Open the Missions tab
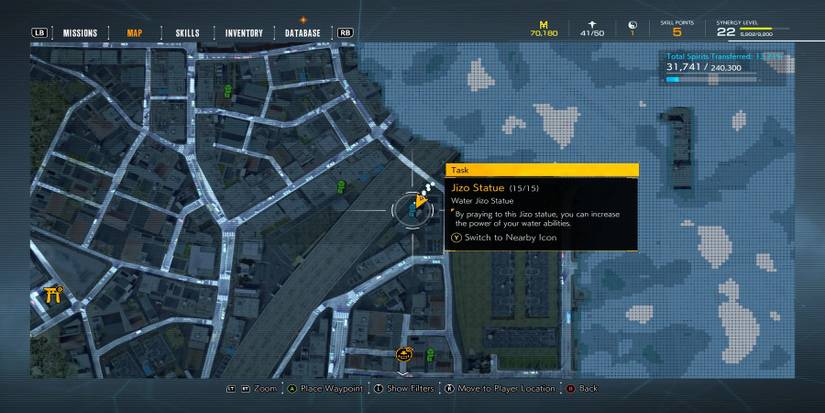 click(80, 33)
